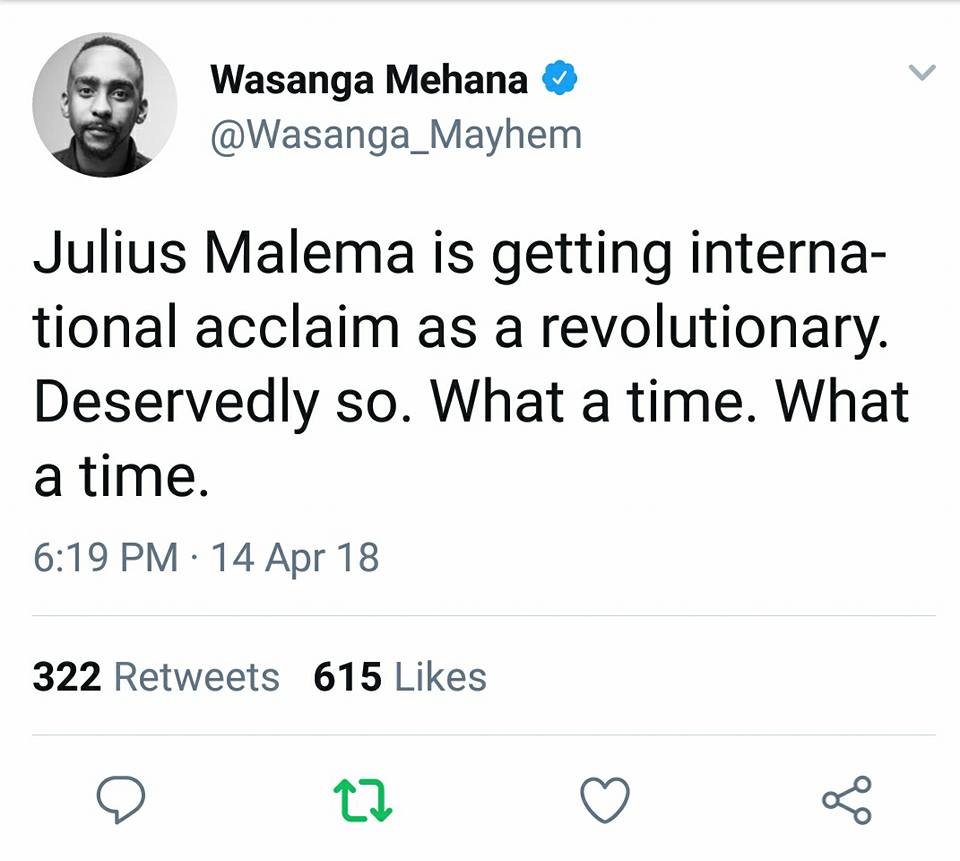View the list of 615 Likes
This screenshot has width=960, height=861.
click(400, 677)
